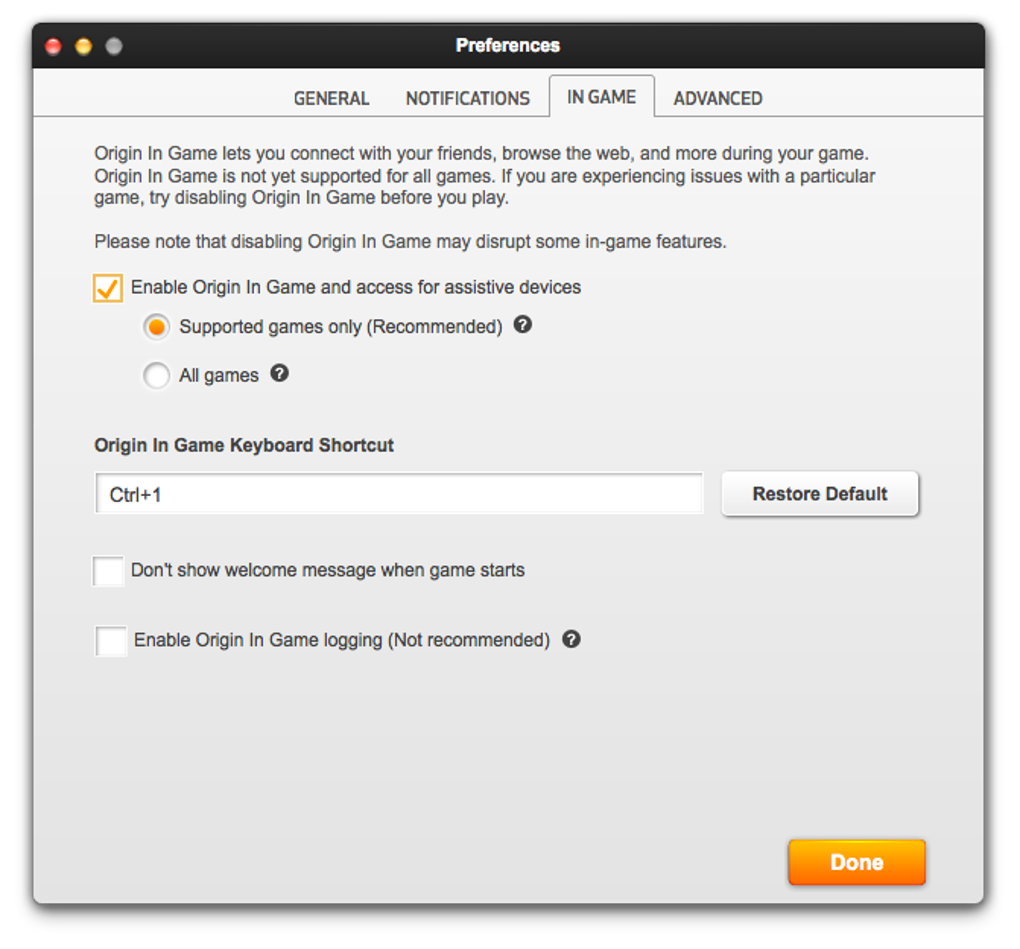Screen dimensions: 1020x949
Task: Click help icon beside Supported games only
Action: pos(522,325)
